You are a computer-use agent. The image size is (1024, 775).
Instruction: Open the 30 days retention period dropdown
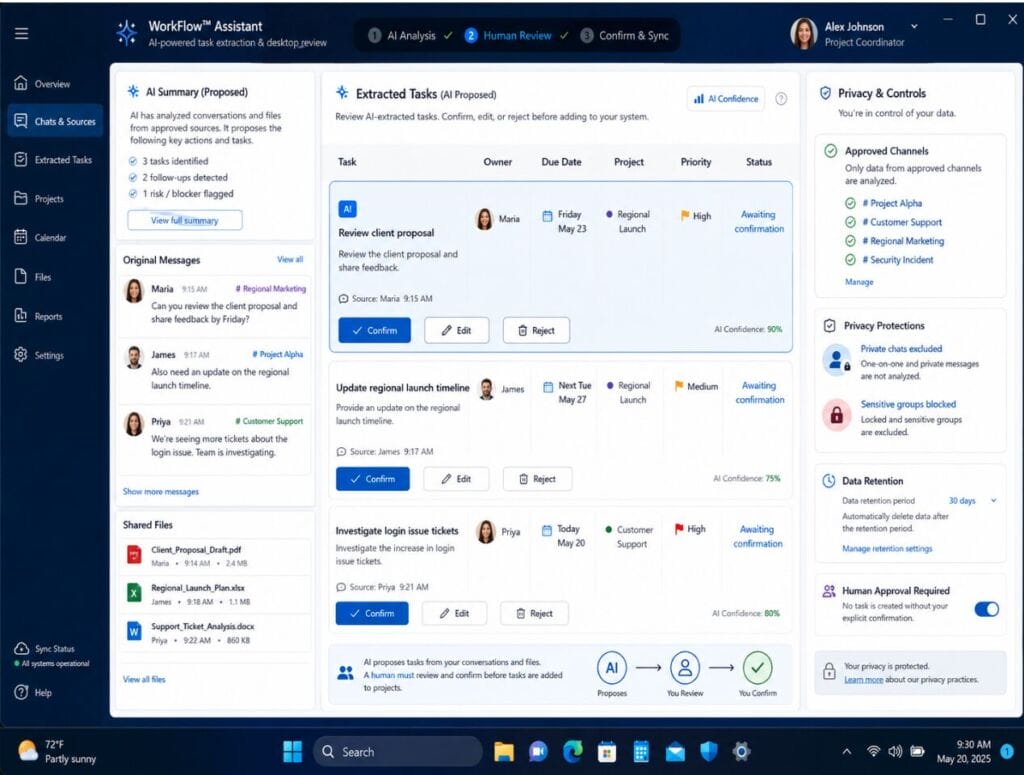(x=972, y=500)
